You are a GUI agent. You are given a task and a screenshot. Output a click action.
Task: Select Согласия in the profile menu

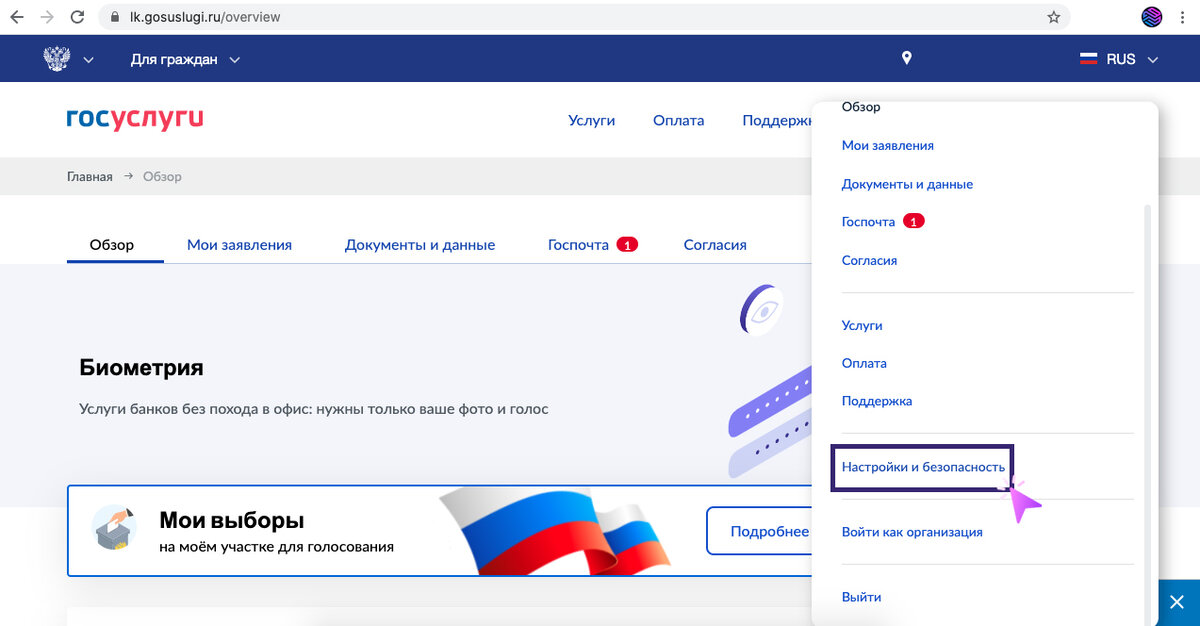(869, 260)
